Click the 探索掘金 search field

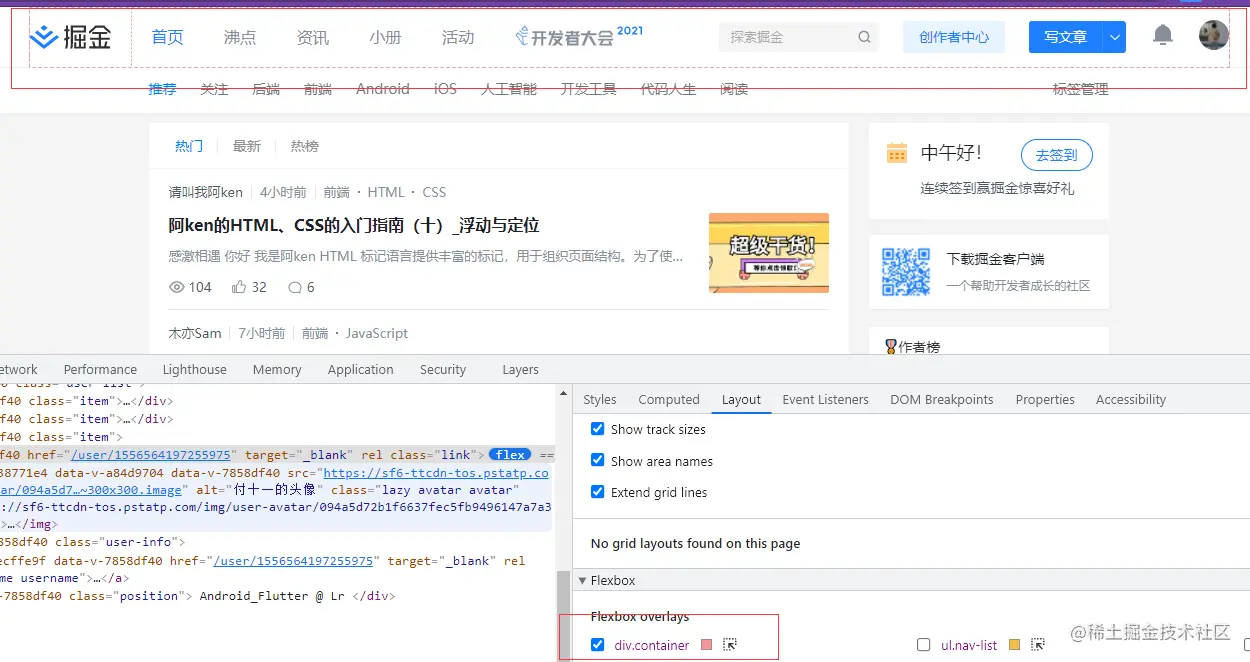coord(799,37)
